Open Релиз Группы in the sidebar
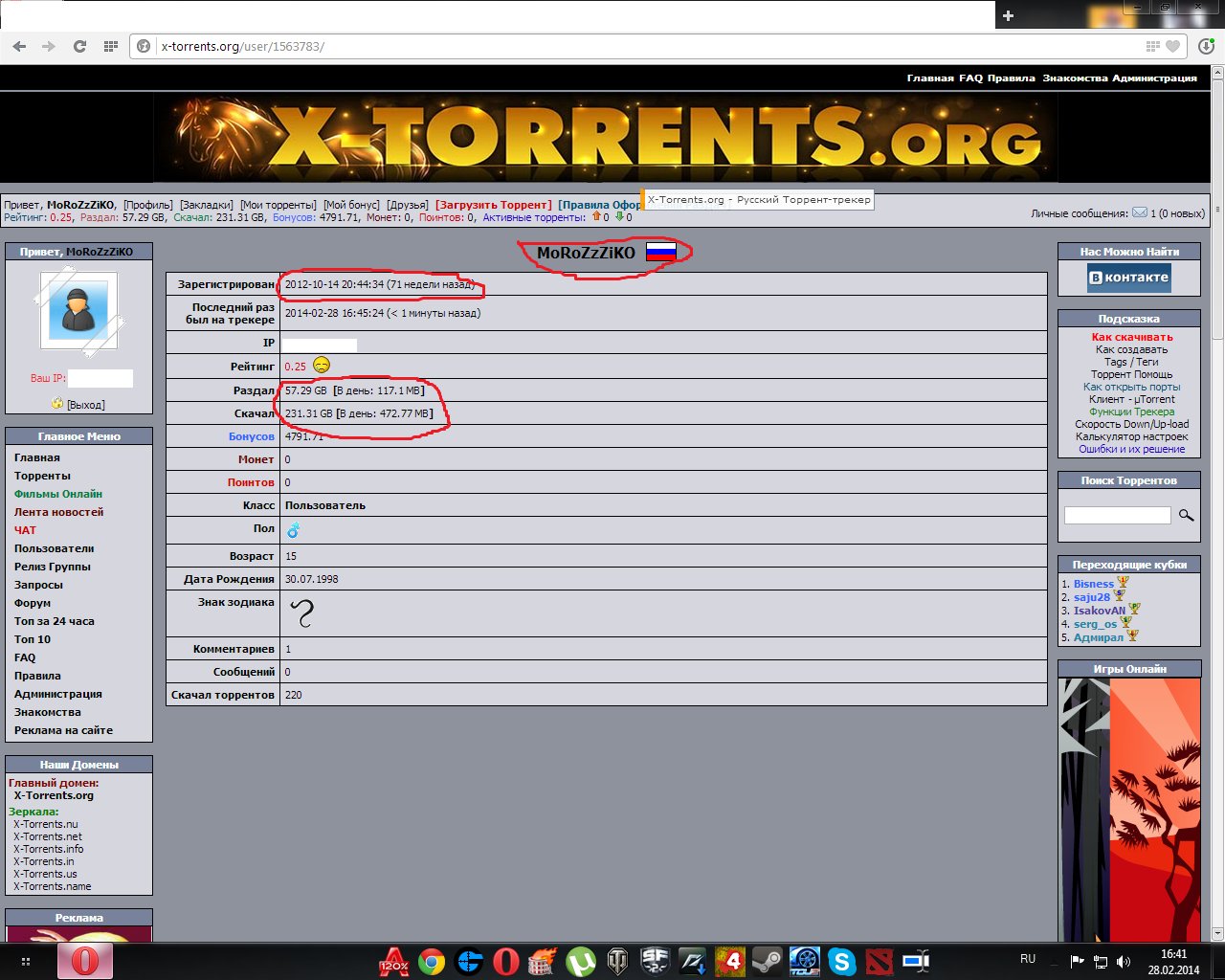The height and width of the screenshot is (980, 1225). pyautogui.click(x=52, y=567)
